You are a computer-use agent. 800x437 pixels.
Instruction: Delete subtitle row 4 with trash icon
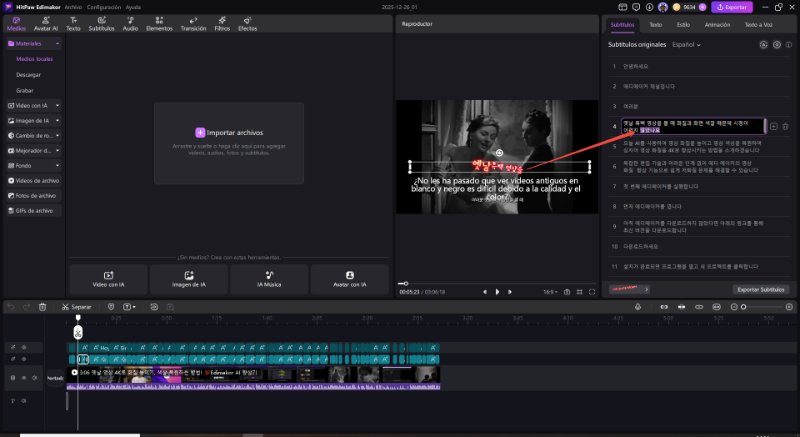point(785,126)
